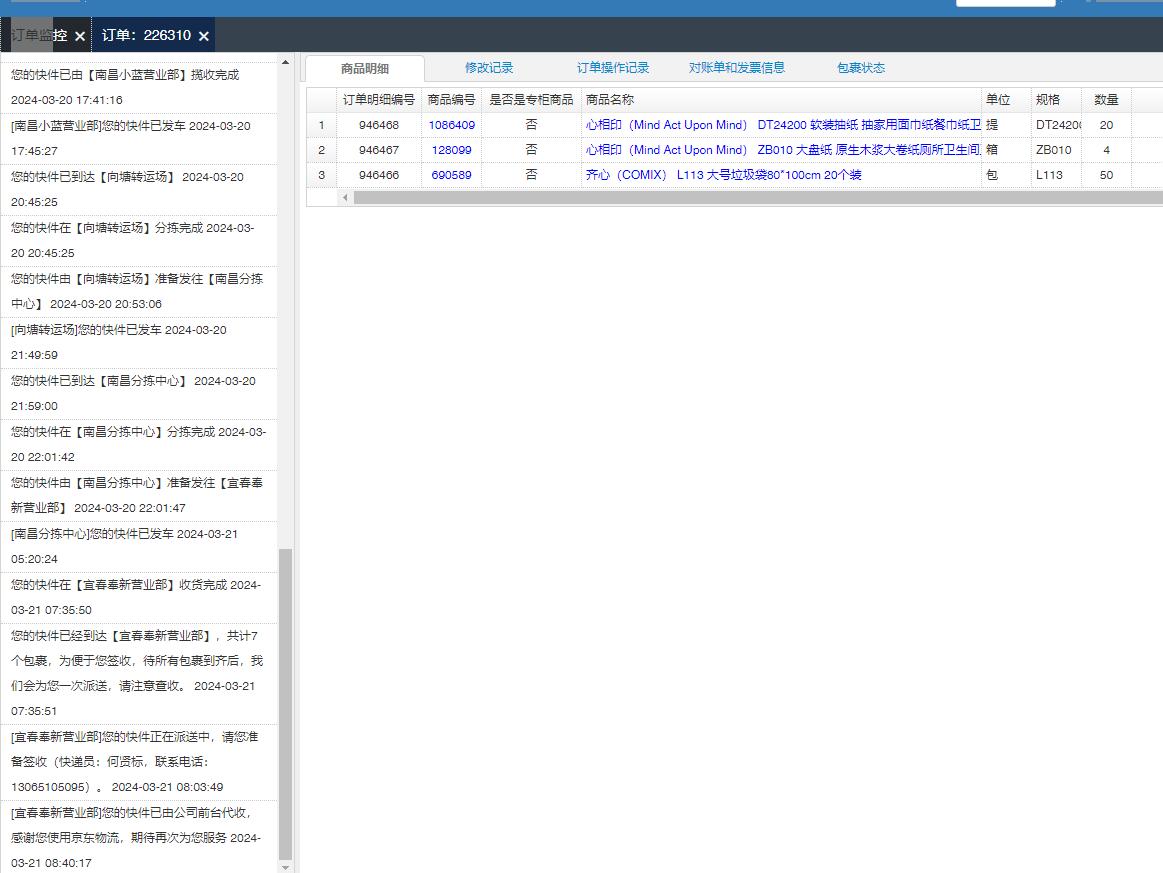Click row number 1 in the product table
1163x873 pixels.
pos(321,125)
